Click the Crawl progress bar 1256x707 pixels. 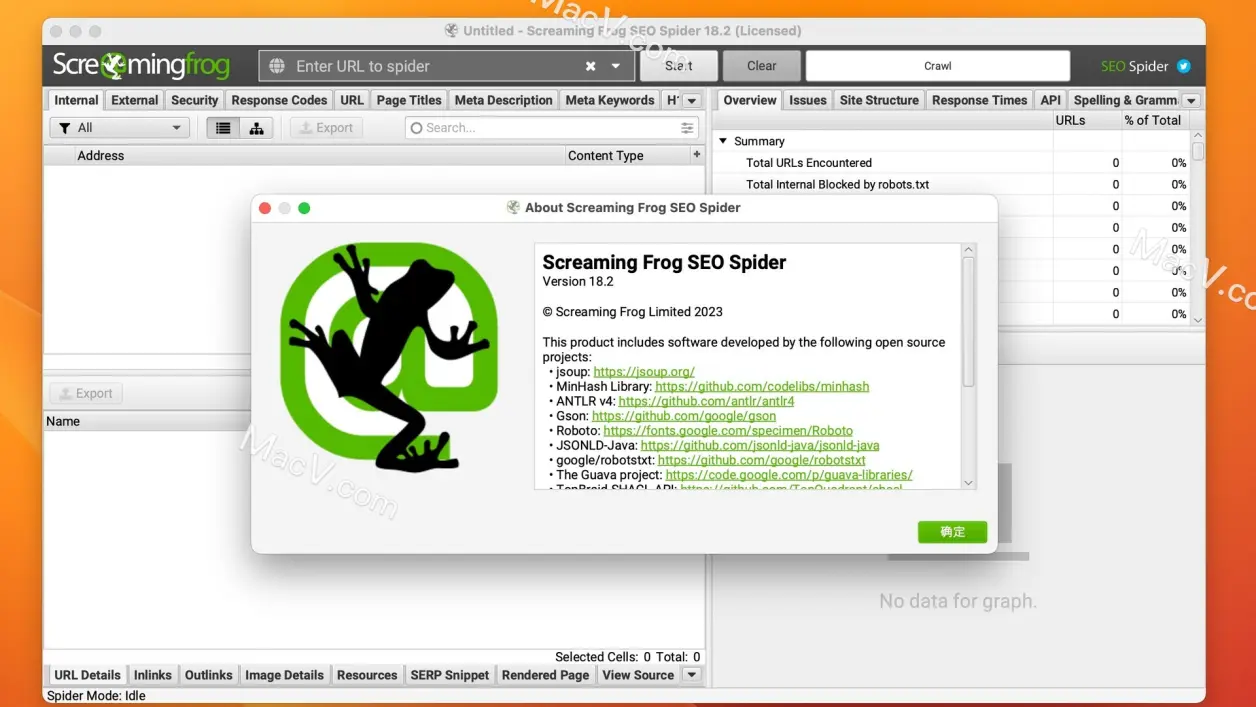(937, 66)
